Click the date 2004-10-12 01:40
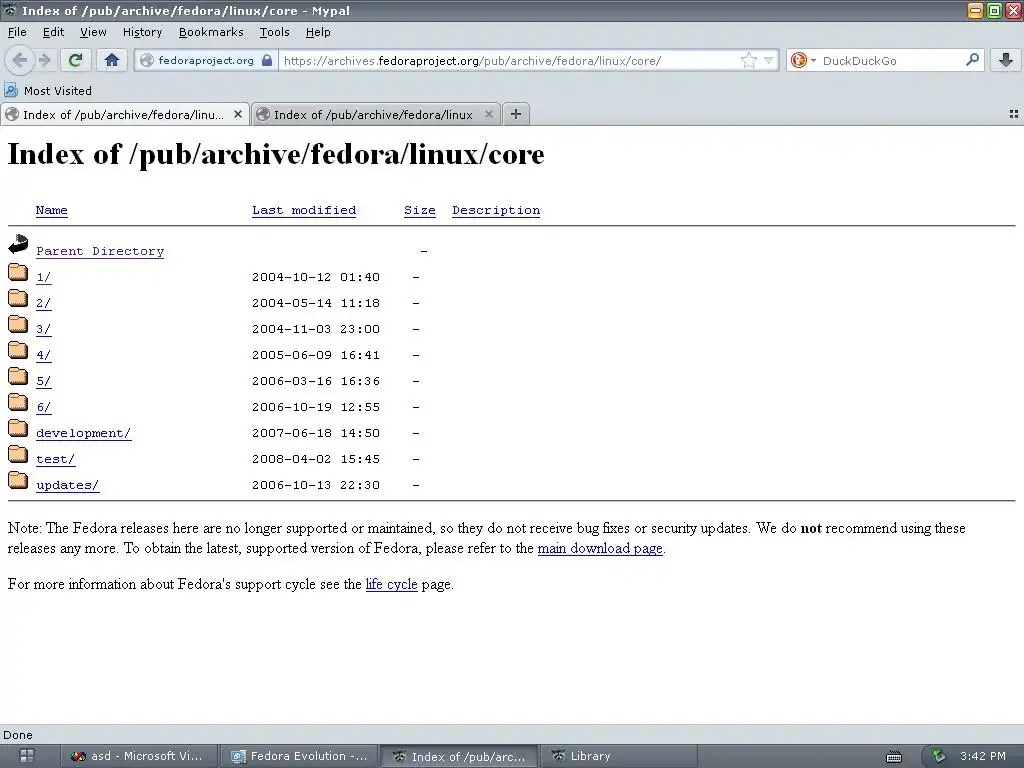The height and width of the screenshot is (768, 1024). pos(315,277)
